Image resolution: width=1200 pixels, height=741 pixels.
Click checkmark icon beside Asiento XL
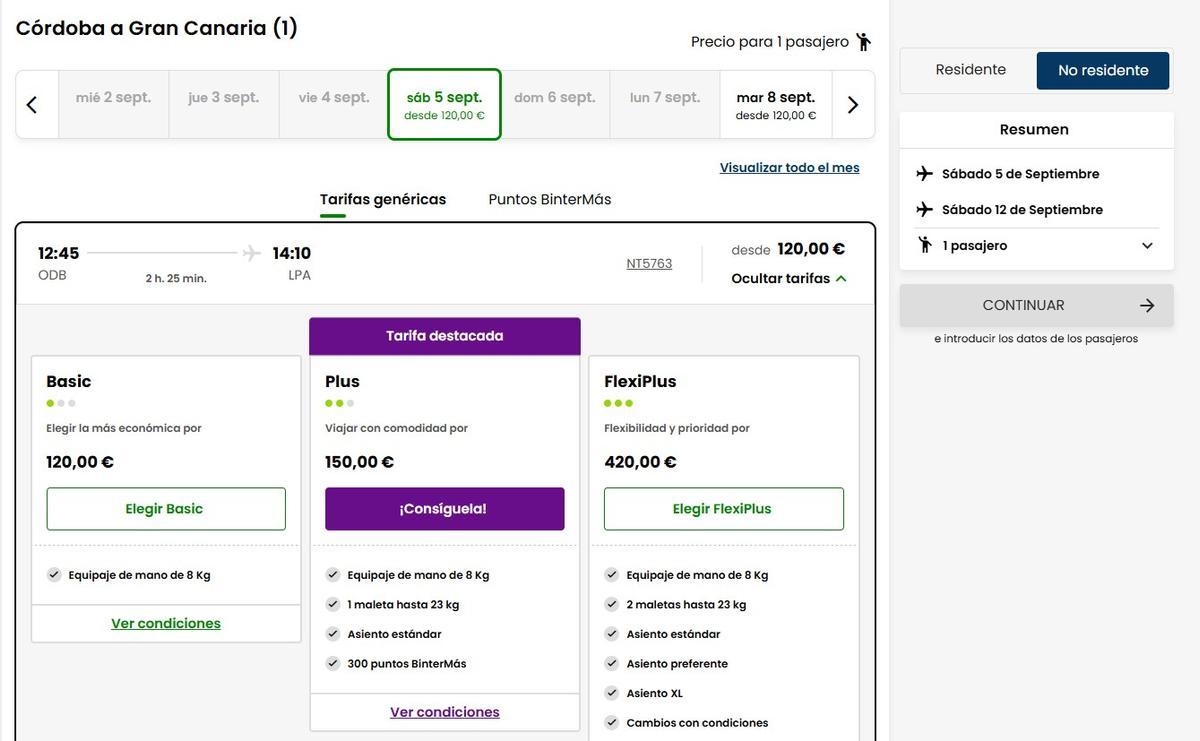tap(612, 693)
